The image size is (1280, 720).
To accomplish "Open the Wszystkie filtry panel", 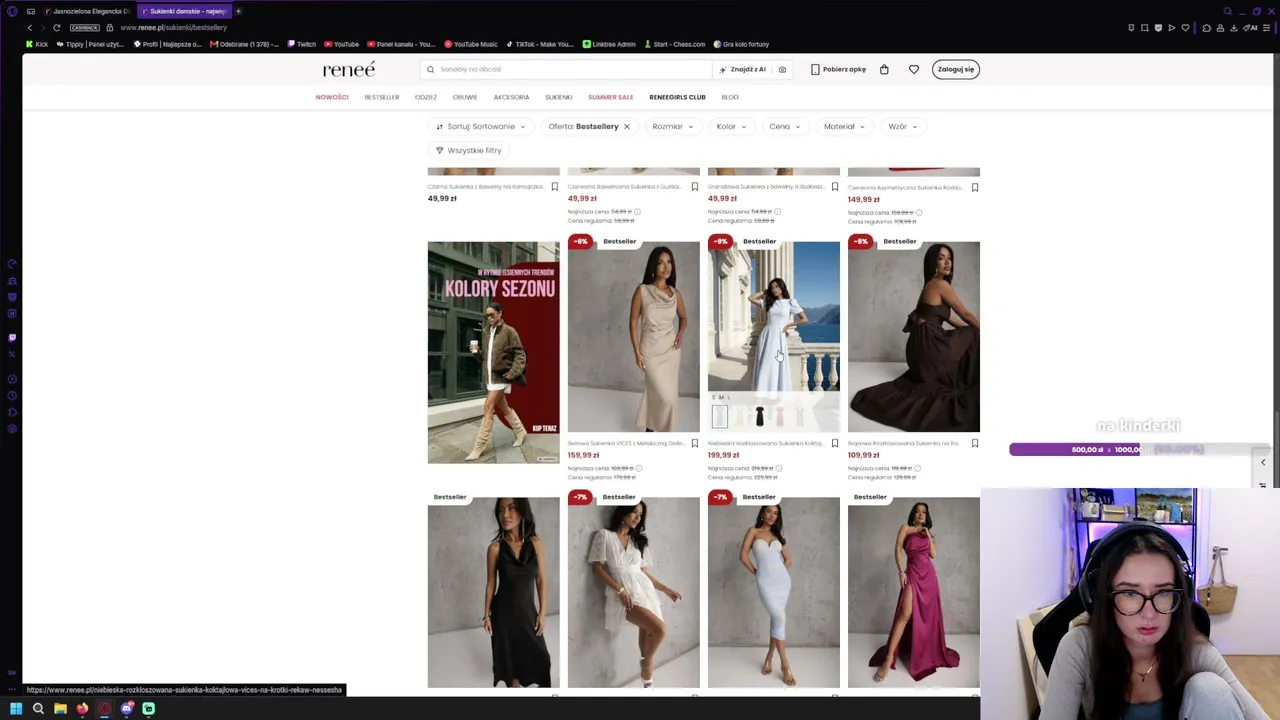I will 469,150.
